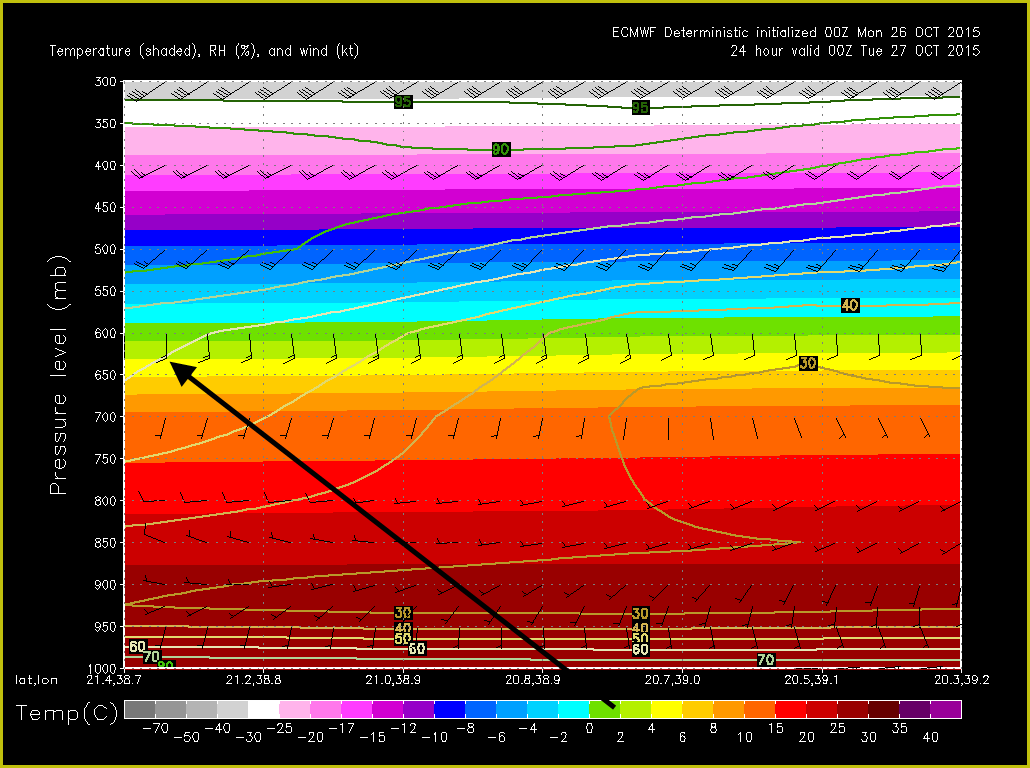This screenshot has width=1030, height=768.
Task: Click the orange 40 RH contour label near 565 mb
Action: (850, 305)
